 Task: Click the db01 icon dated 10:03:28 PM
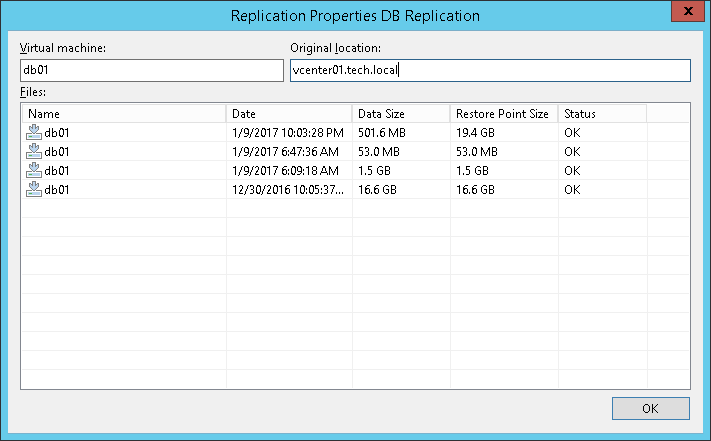pos(34,132)
